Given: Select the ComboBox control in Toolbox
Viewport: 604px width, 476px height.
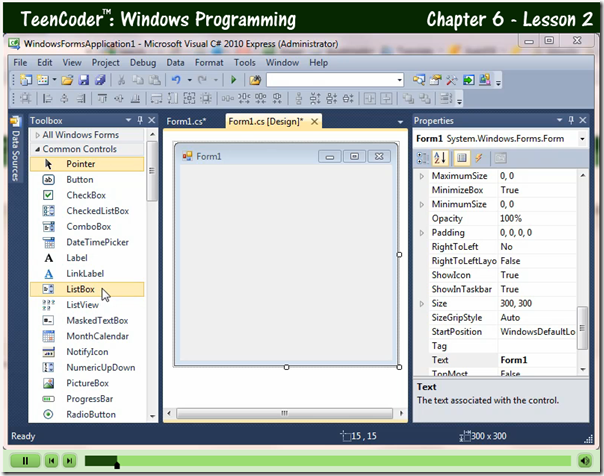Looking at the screenshot, I should click(89, 226).
